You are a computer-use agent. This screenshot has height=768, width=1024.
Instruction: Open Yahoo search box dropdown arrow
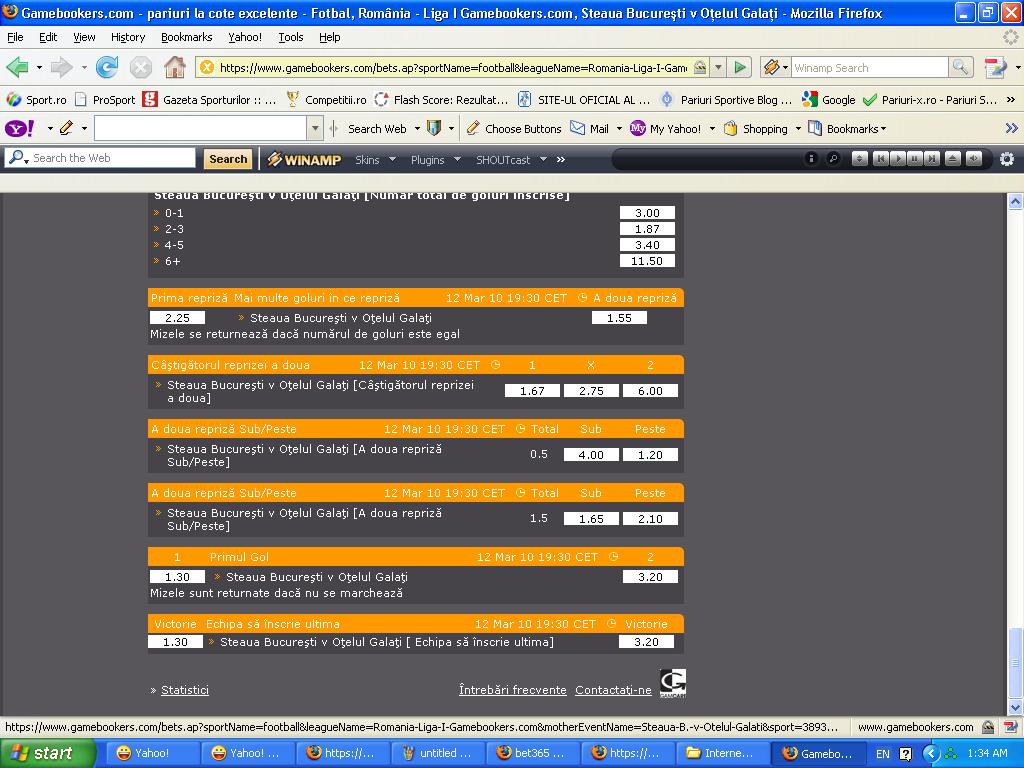pos(315,129)
